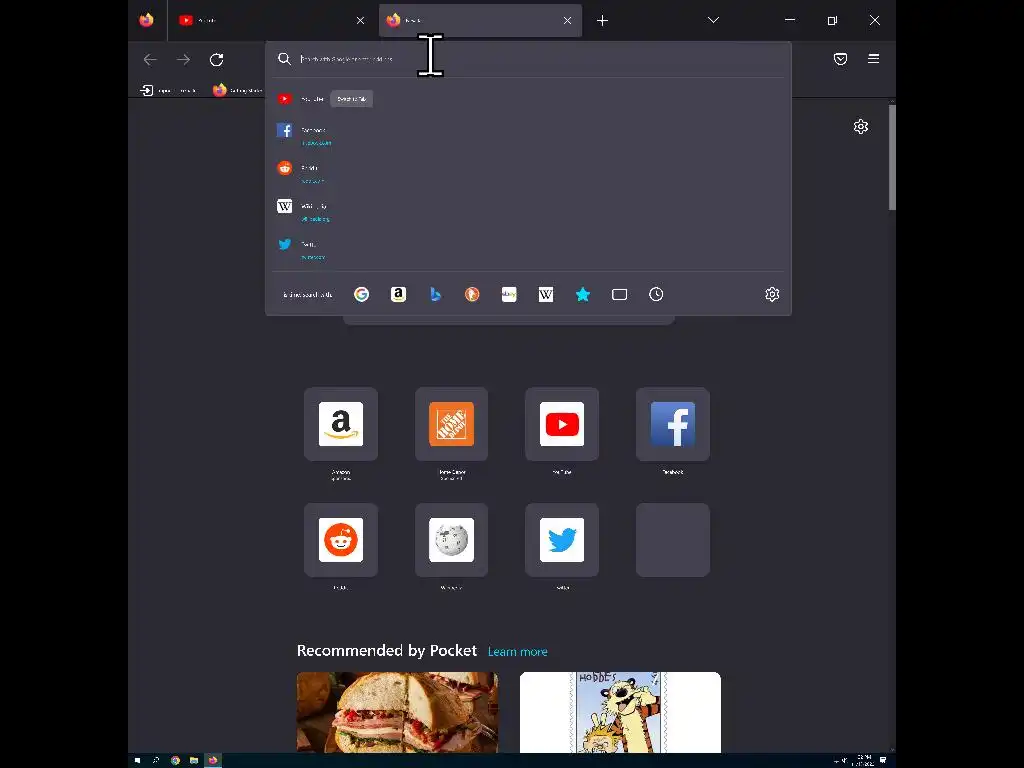Close the YouTube tab
The width and height of the screenshot is (1024, 768).
coord(360,21)
